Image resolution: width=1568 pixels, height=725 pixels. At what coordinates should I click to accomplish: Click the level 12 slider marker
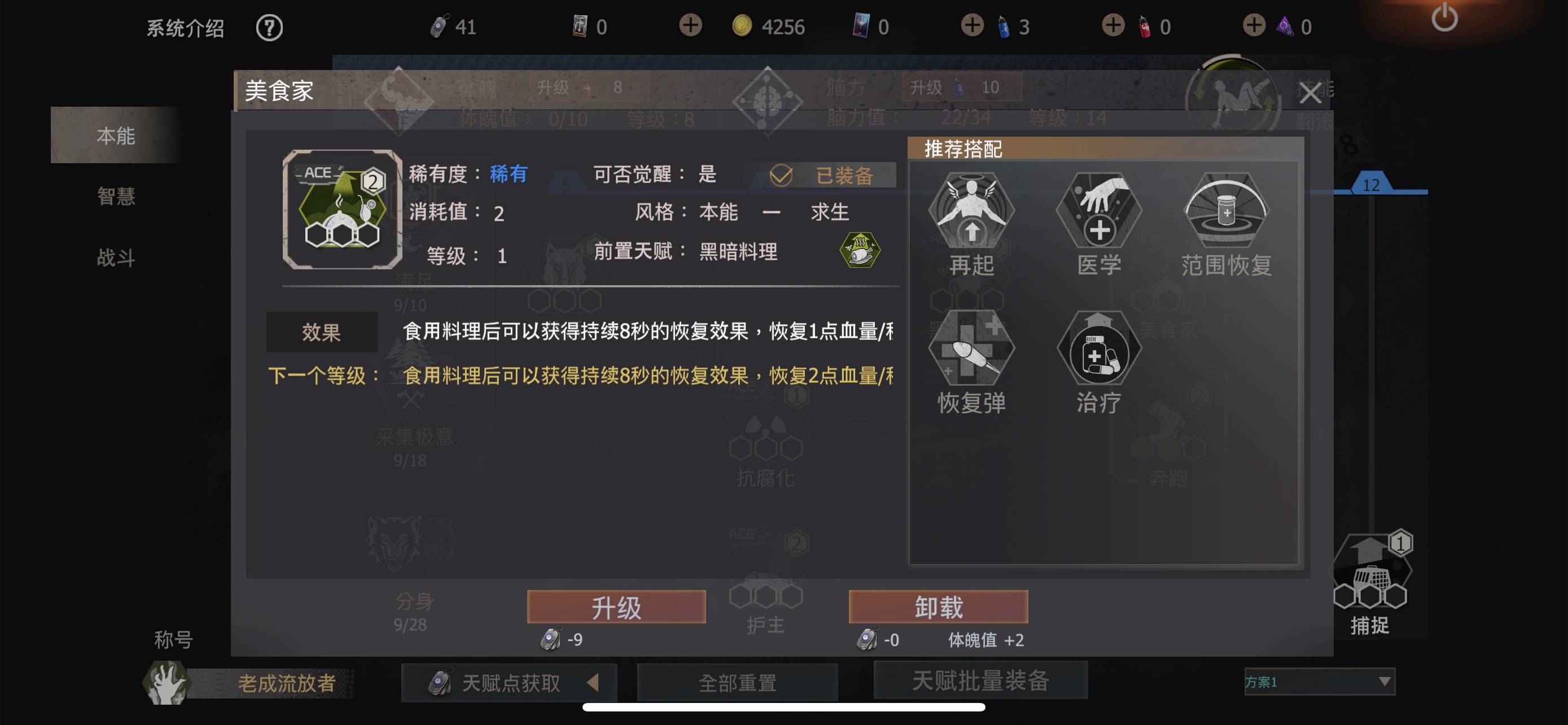click(1371, 184)
